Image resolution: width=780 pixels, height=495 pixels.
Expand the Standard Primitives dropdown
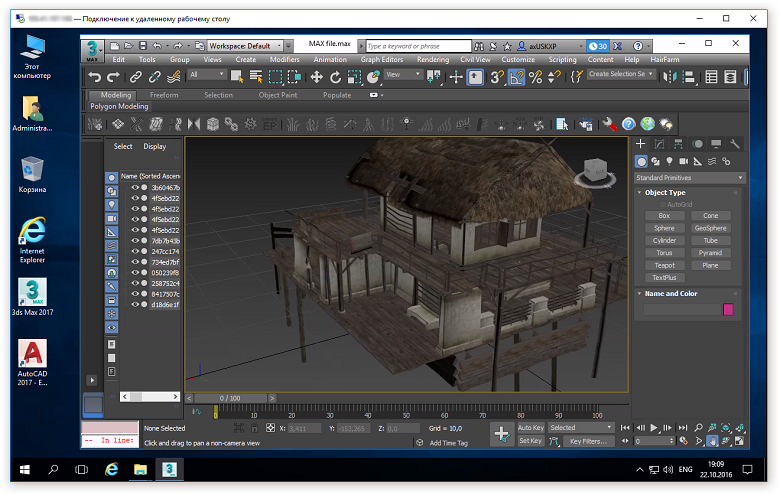tap(691, 178)
